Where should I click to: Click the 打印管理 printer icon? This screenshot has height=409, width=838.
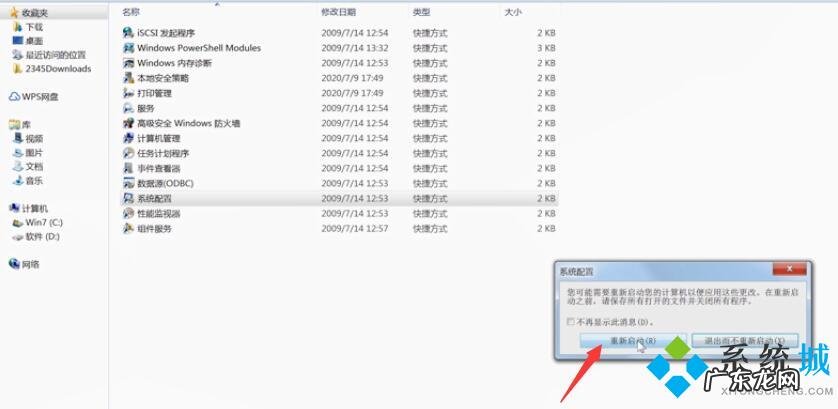(x=128, y=93)
